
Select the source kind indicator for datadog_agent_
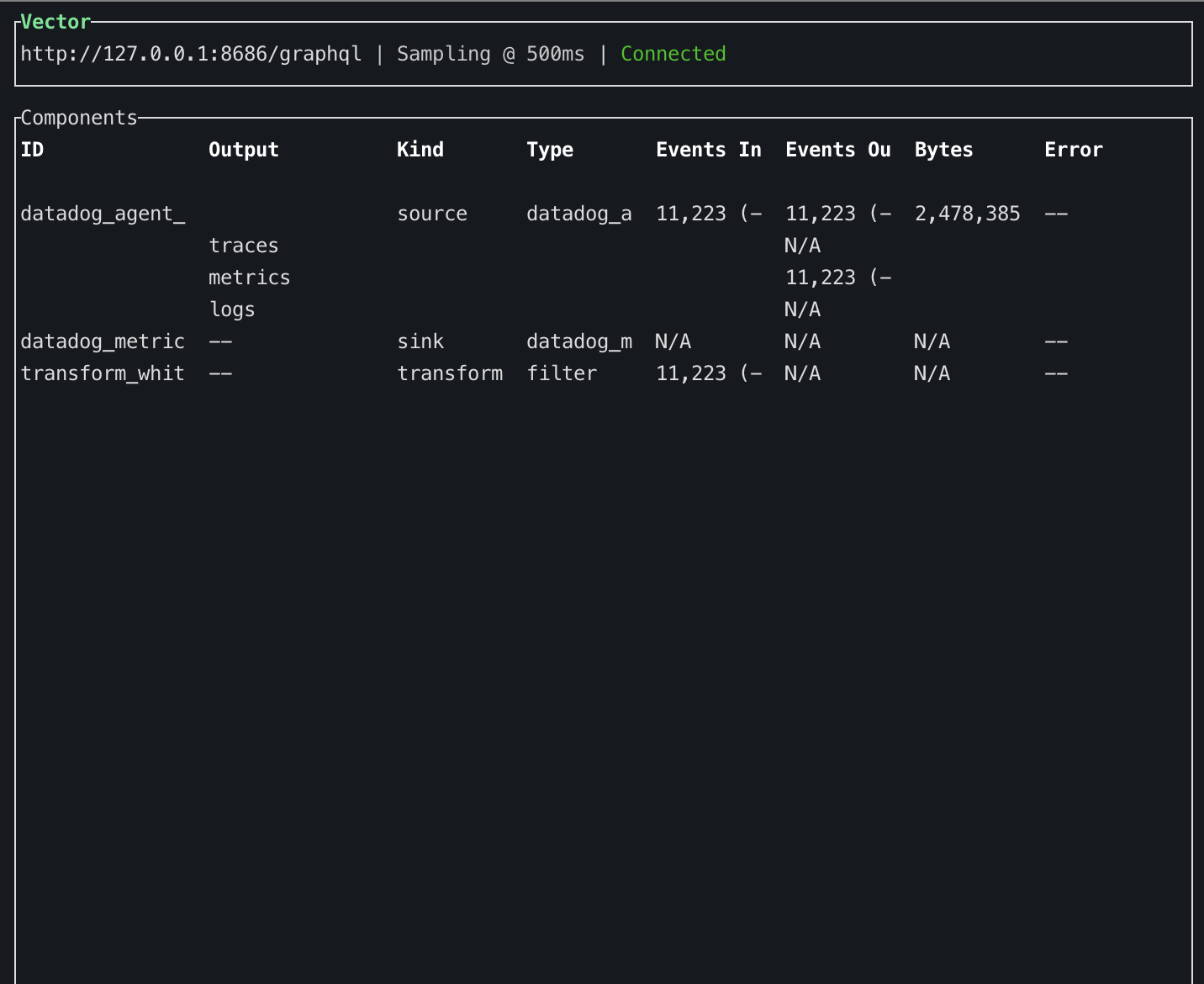pos(431,214)
